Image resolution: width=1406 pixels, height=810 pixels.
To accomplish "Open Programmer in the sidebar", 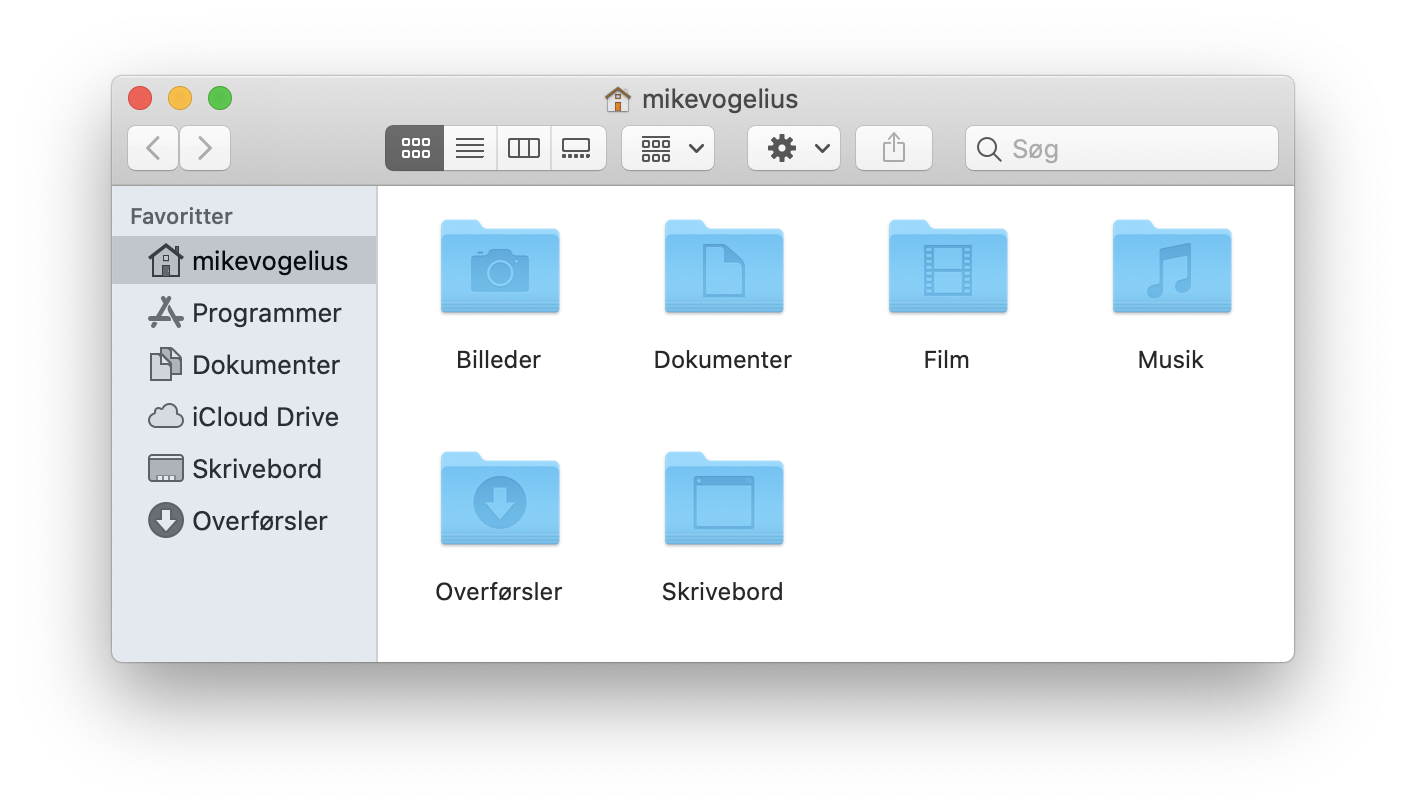I will click(245, 313).
